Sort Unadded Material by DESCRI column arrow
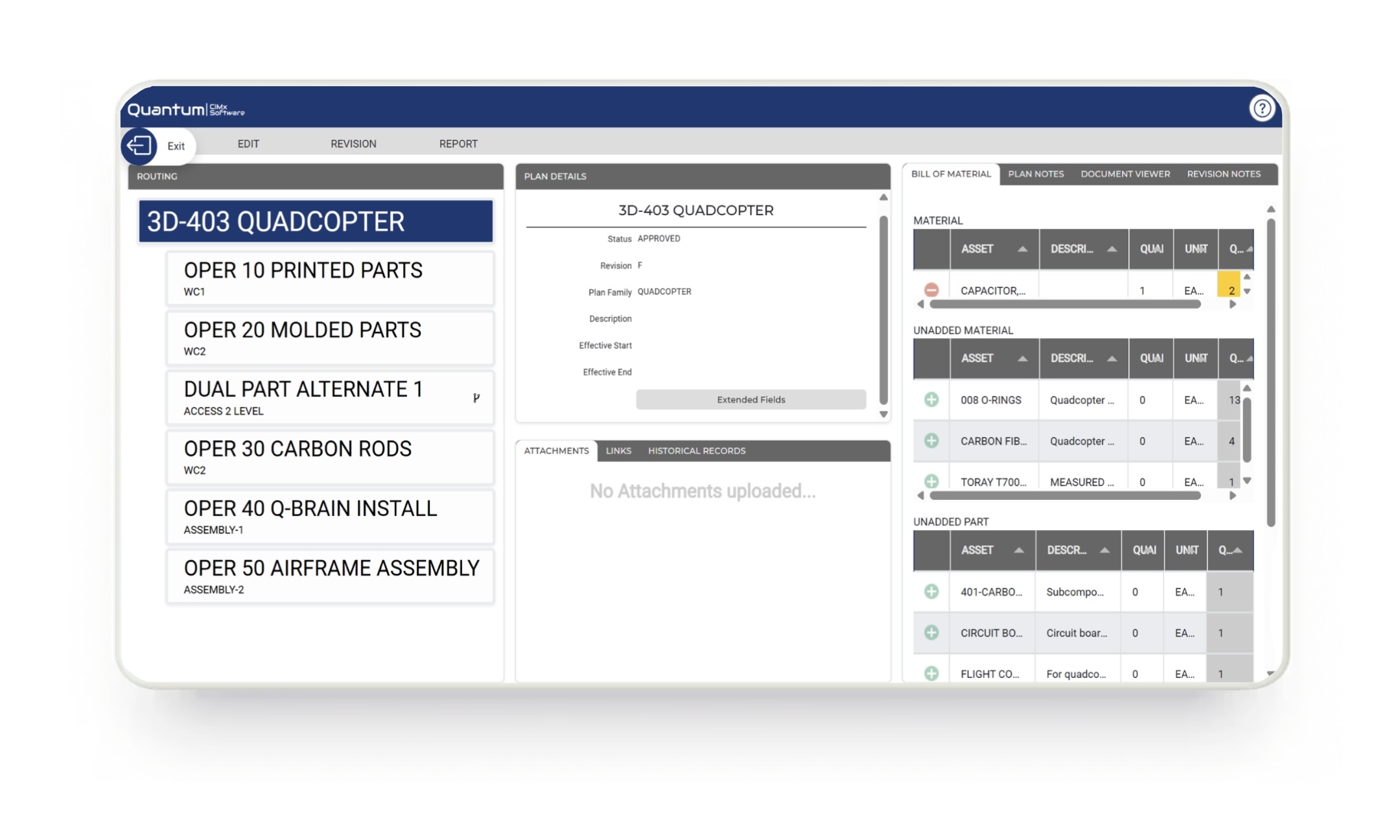 (1112, 358)
